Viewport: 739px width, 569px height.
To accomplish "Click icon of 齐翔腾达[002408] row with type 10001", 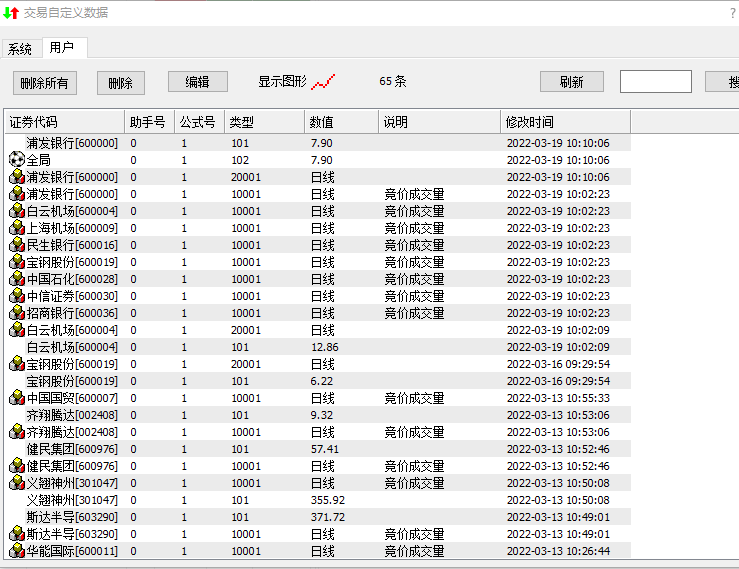I will coord(16,432).
